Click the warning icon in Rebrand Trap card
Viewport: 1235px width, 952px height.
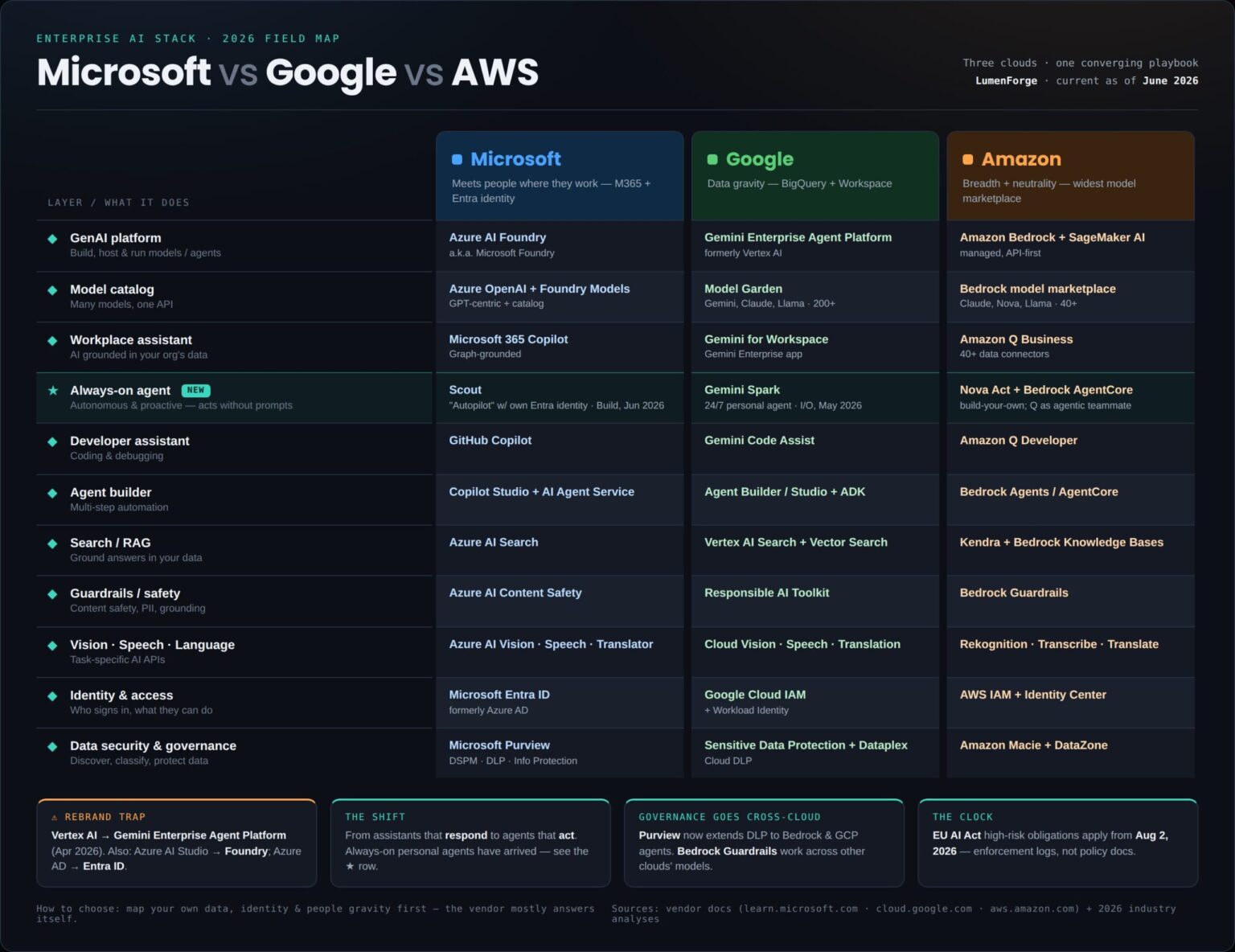click(x=55, y=817)
